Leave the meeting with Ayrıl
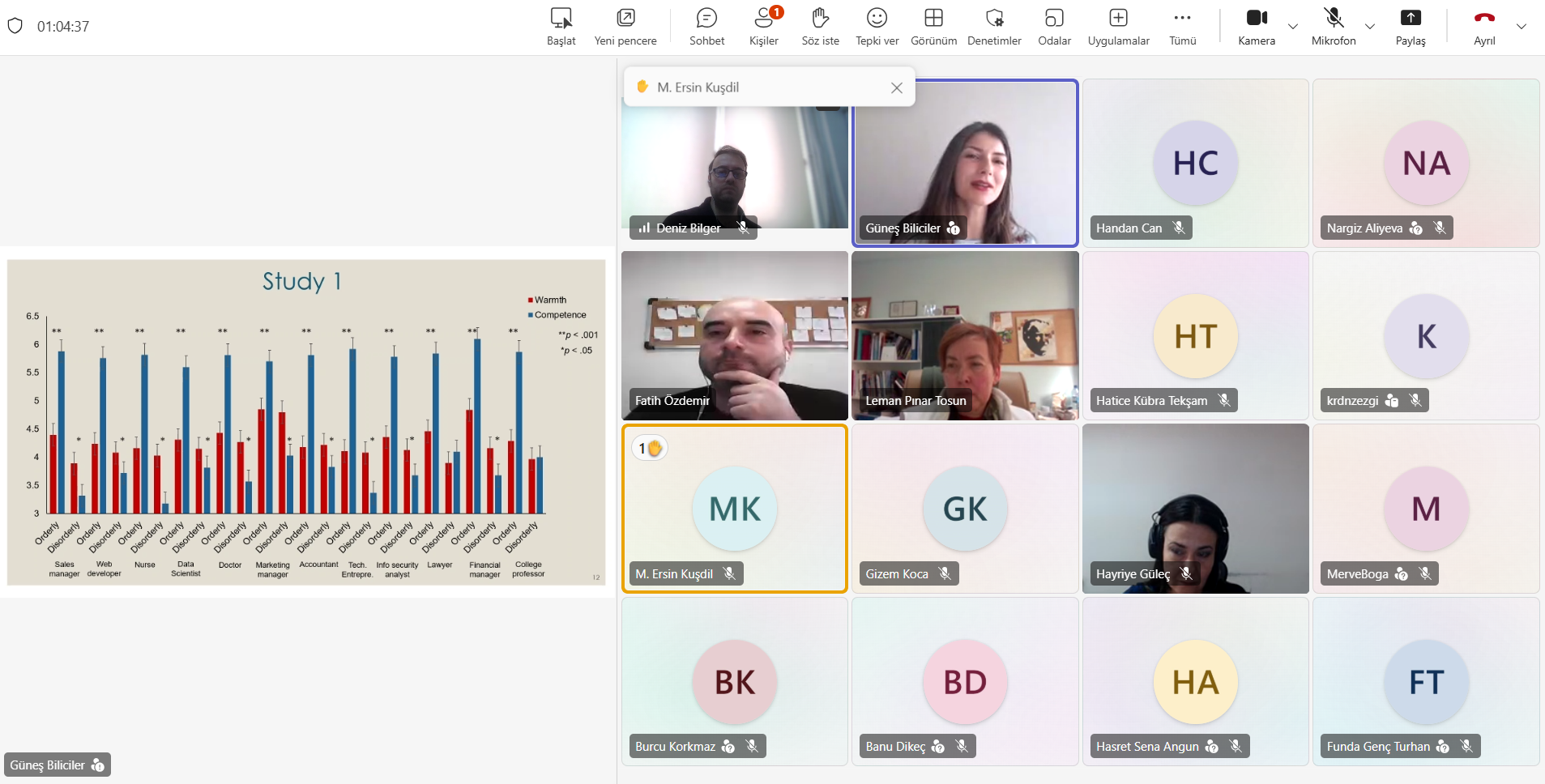Viewport: 1545px width, 784px height. (x=1484, y=27)
